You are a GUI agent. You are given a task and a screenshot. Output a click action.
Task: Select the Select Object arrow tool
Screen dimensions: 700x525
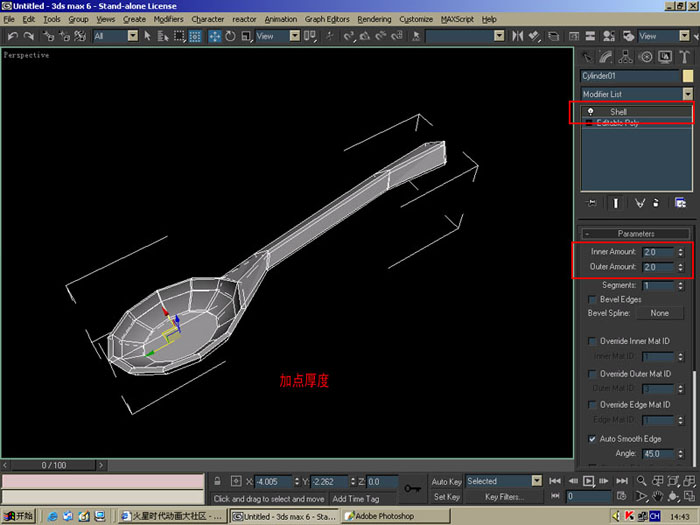148,36
